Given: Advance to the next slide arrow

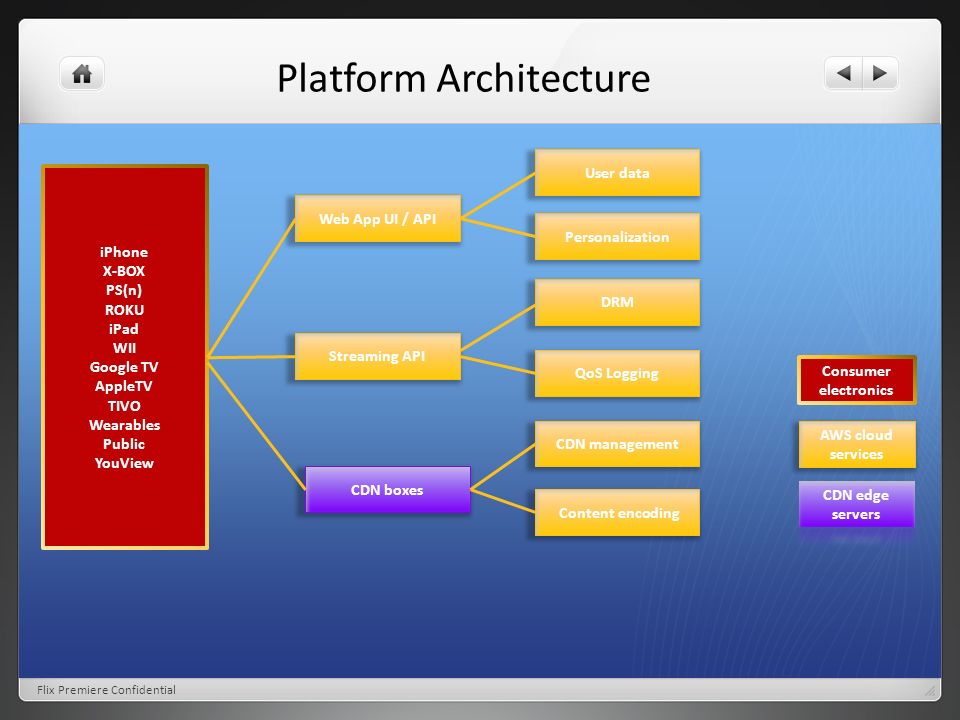Looking at the screenshot, I should tap(880, 73).
